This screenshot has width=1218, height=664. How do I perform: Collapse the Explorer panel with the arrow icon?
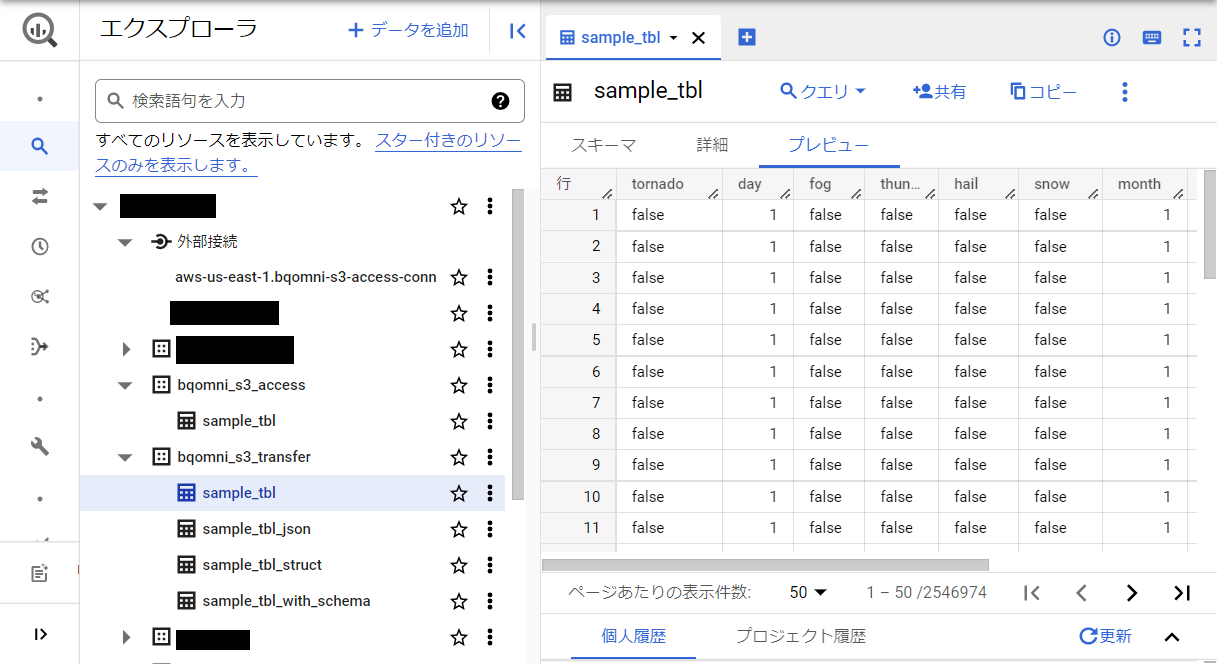[x=517, y=31]
